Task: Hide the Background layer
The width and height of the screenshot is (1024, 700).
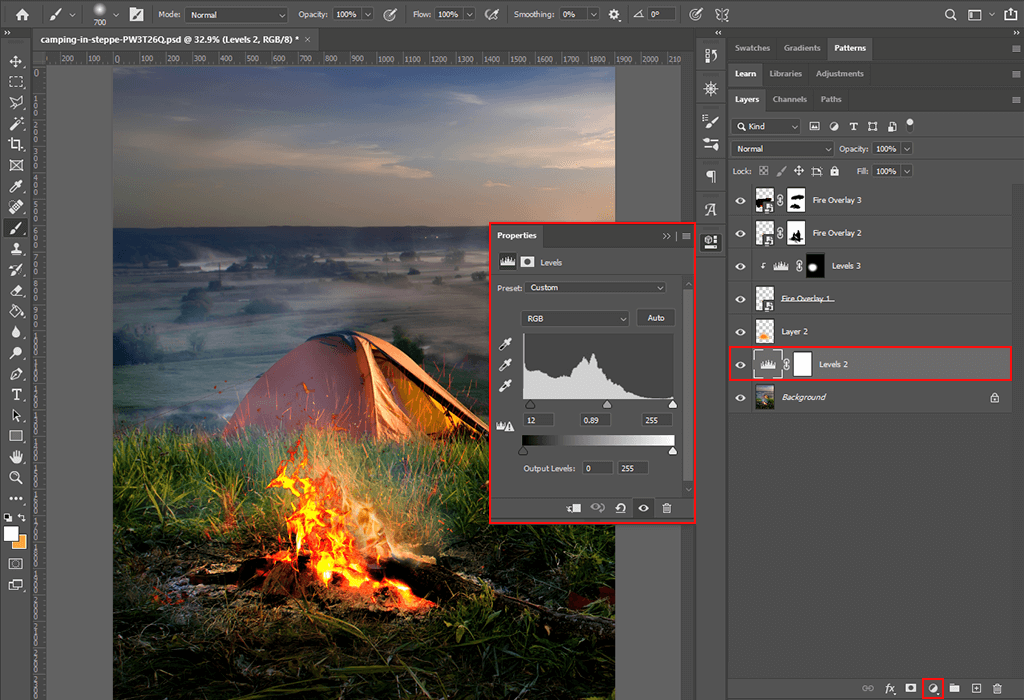Action: pos(741,397)
